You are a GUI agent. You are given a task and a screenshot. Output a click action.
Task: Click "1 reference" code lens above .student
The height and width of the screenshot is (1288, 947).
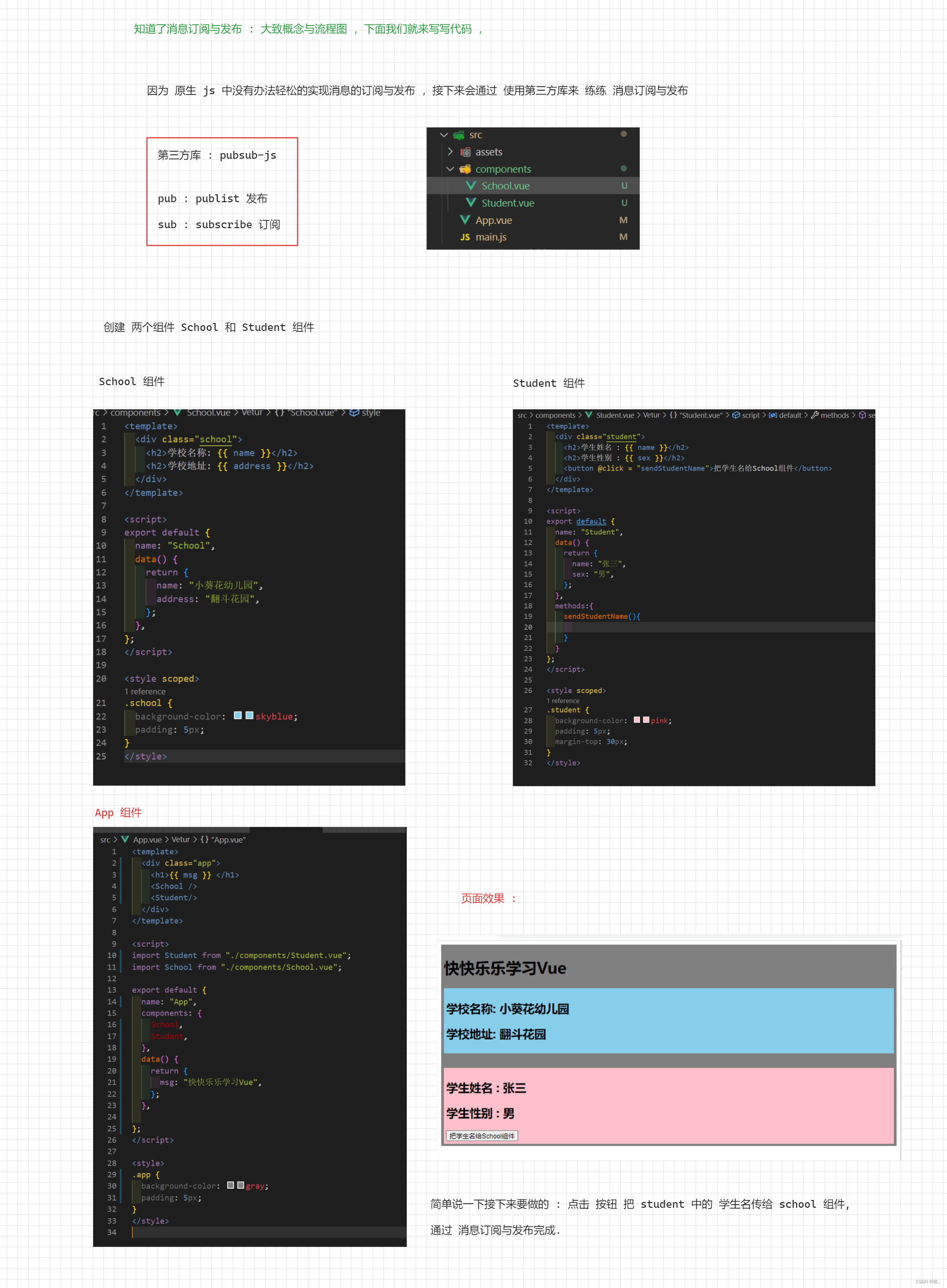pyautogui.click(x=563, y=701)
